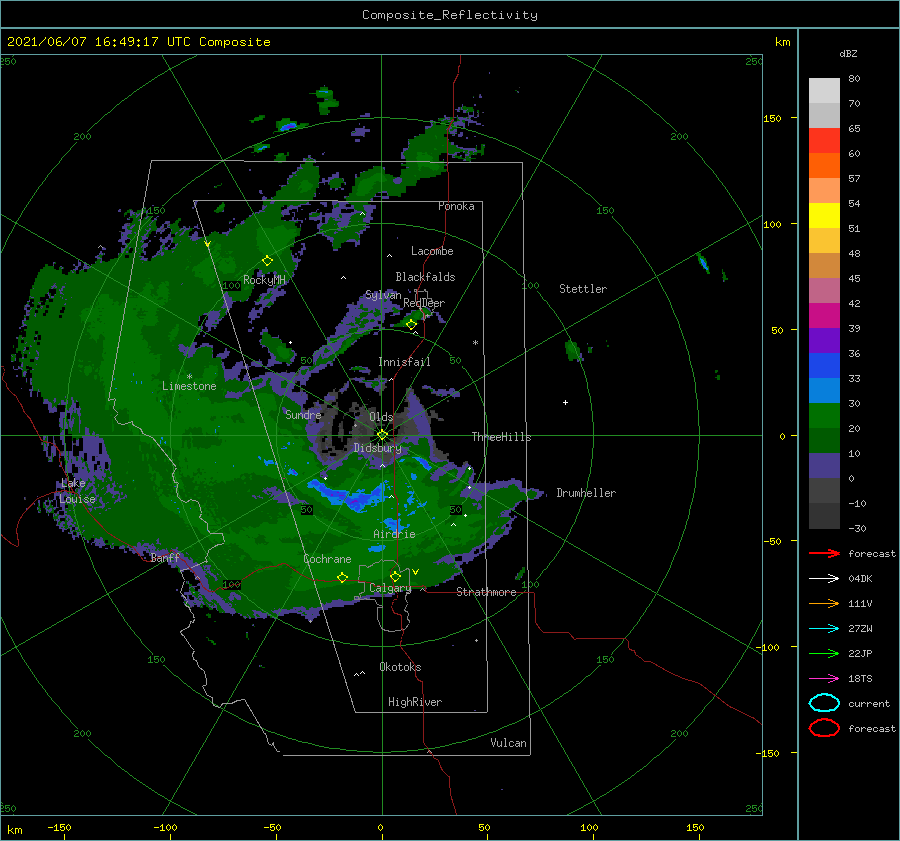Select the light gray 80-70 dBZ swatch
Viewport: 900px width, 841px height.
(x=824, y=90)
